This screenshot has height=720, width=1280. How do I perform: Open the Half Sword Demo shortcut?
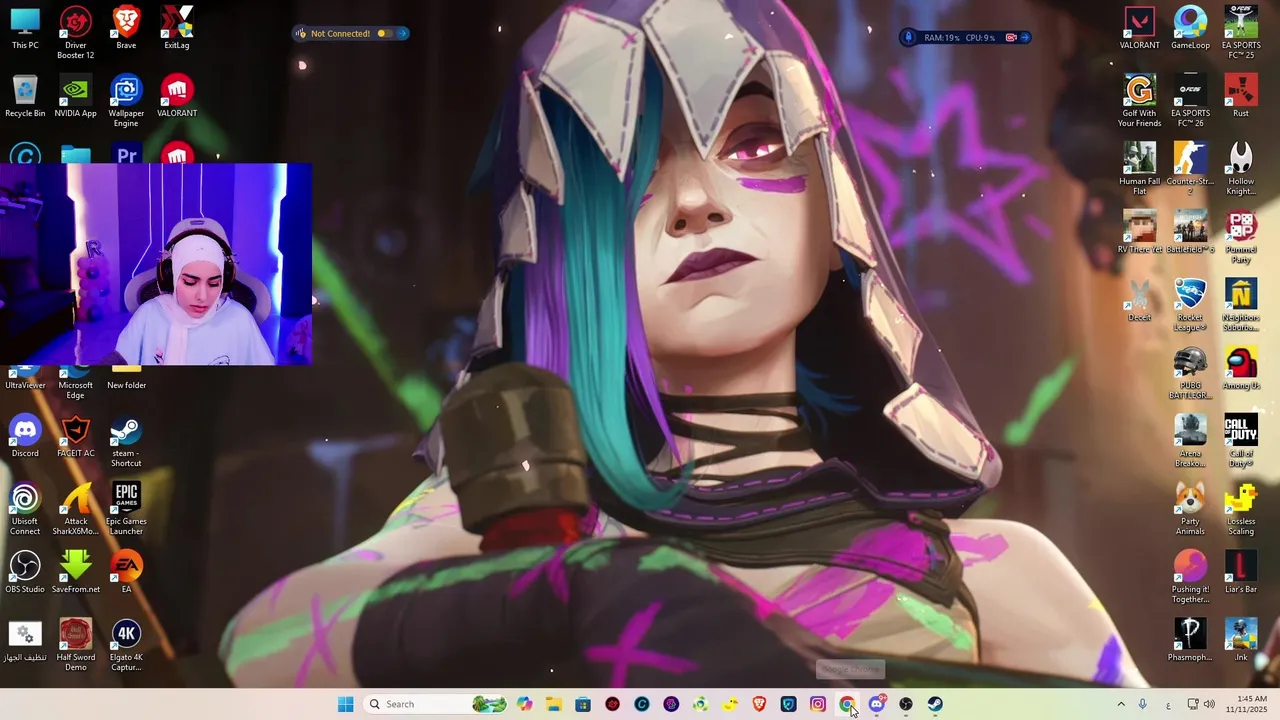coord(76,645)
